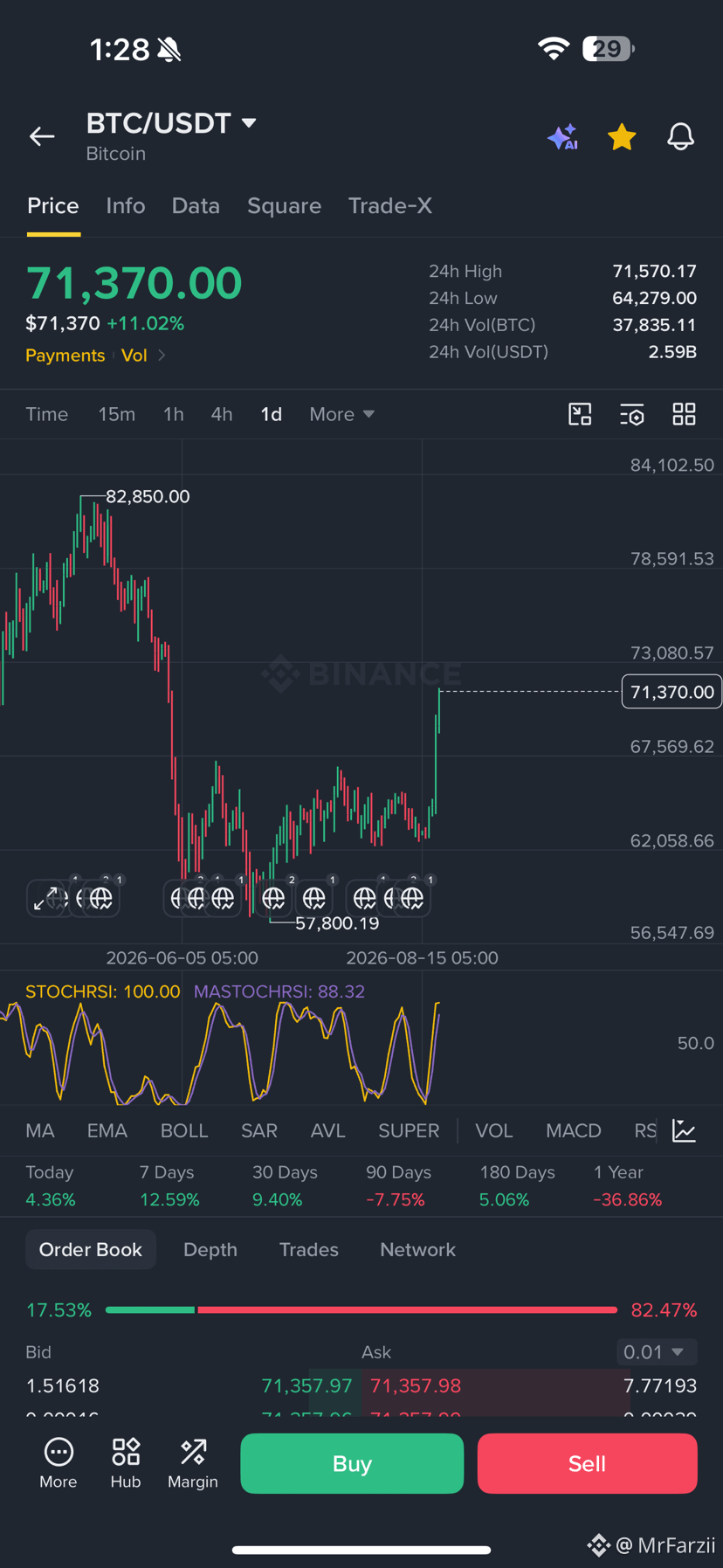Expand chart to fullscreen with arrows icon
Image resolution: width=723 pixels, height=1568 pixels.
pyautogui.click(x=45, y=898)
